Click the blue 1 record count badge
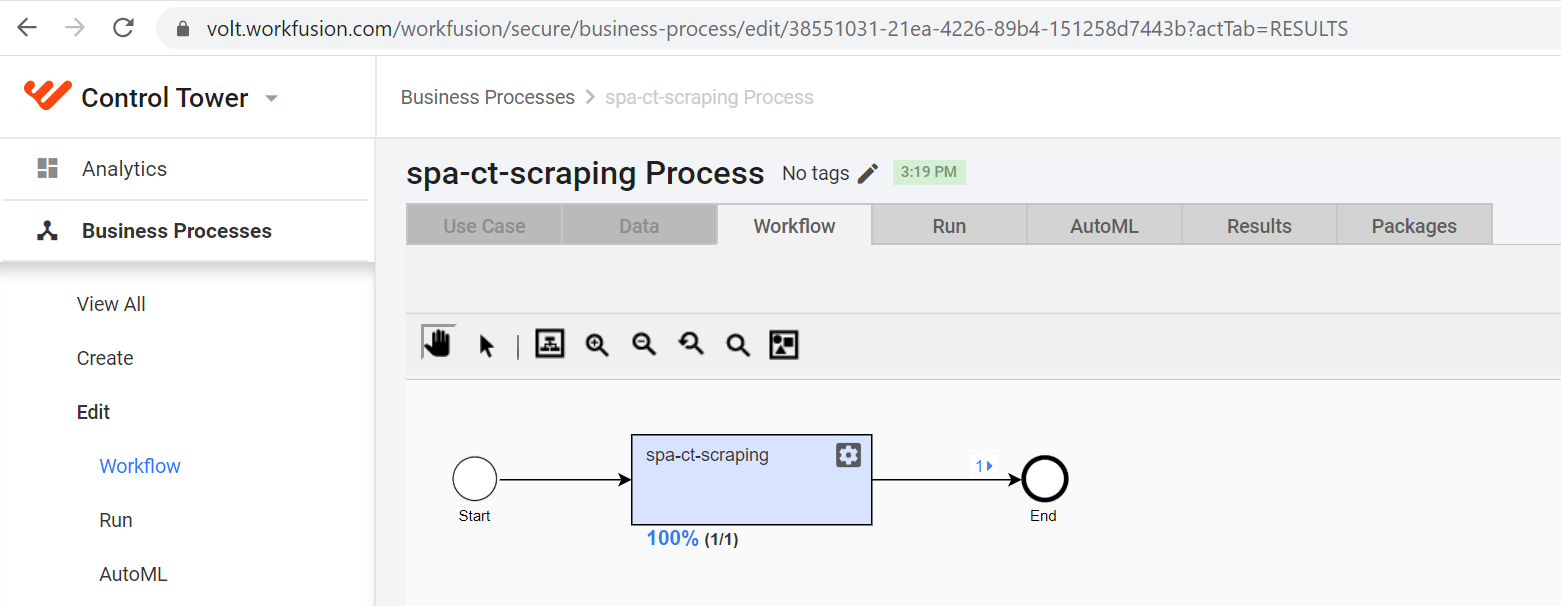1561x606 pixels. coord(985,465)
